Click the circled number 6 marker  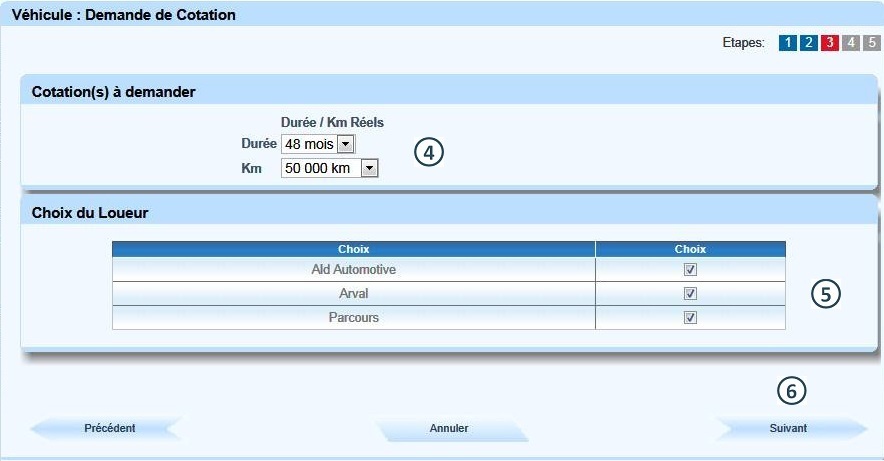(791, 391)
